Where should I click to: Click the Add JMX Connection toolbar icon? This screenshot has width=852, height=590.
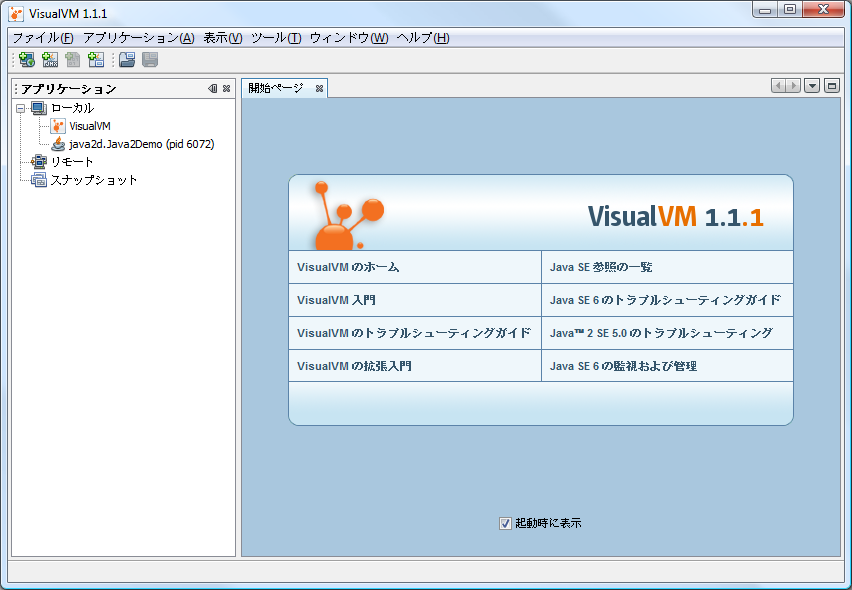(49, 60)
